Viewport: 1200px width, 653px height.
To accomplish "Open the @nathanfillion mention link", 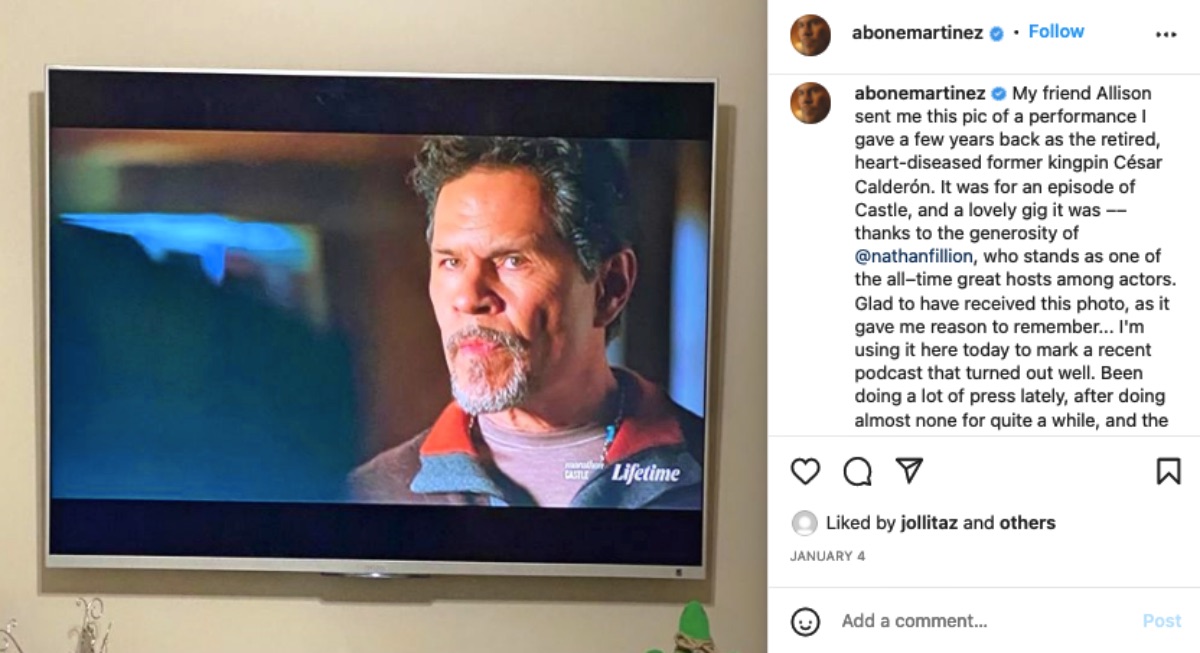I will pyautogui.click(x=915, y=256).
